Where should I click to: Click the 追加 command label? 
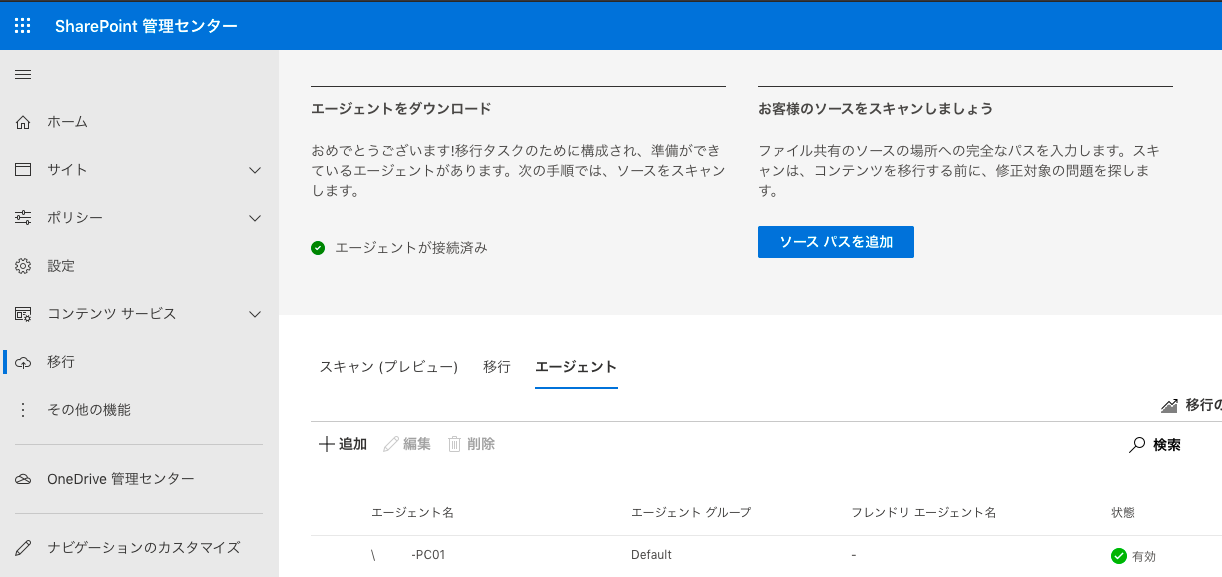tap(353, 444)
